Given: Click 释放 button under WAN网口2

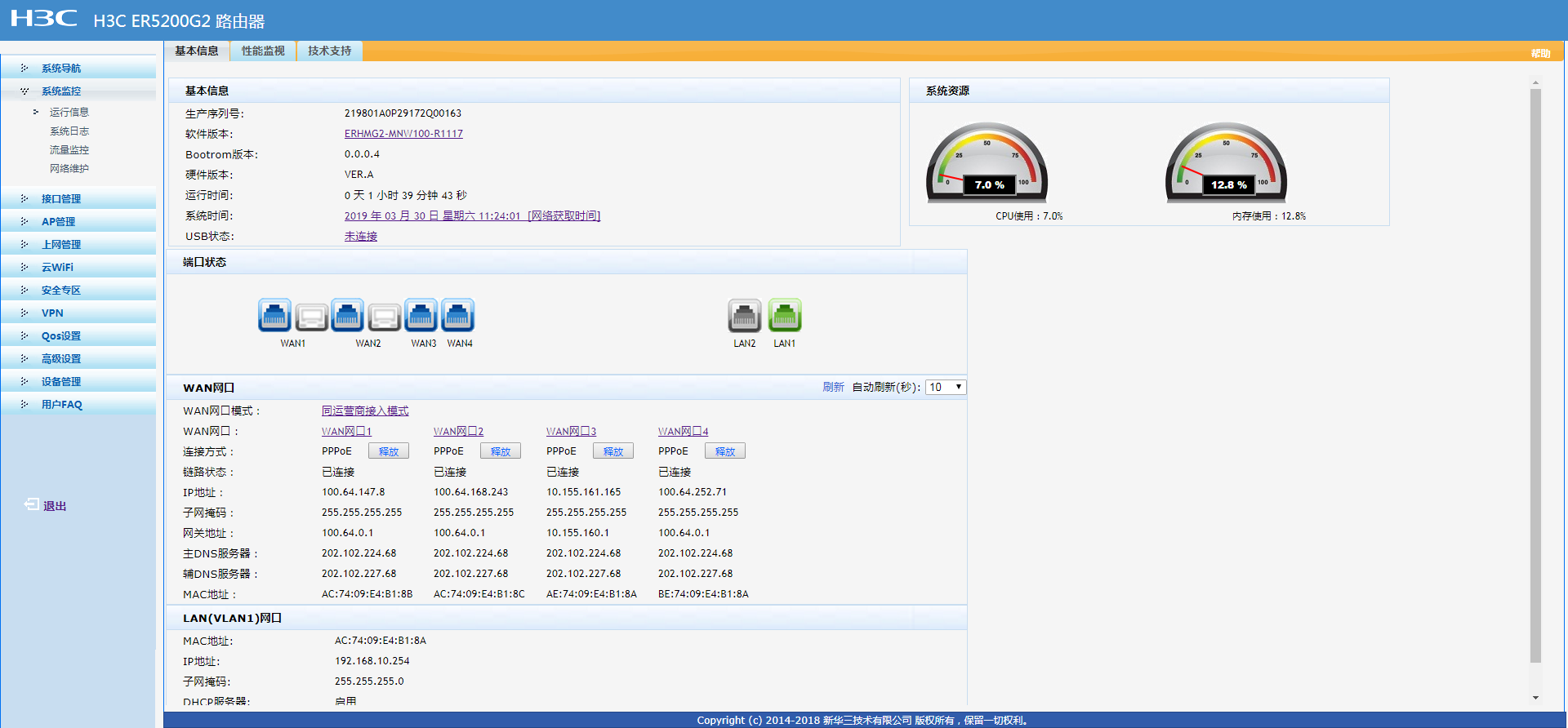Looking at the screenshot, I should click(x=501, y=451).
